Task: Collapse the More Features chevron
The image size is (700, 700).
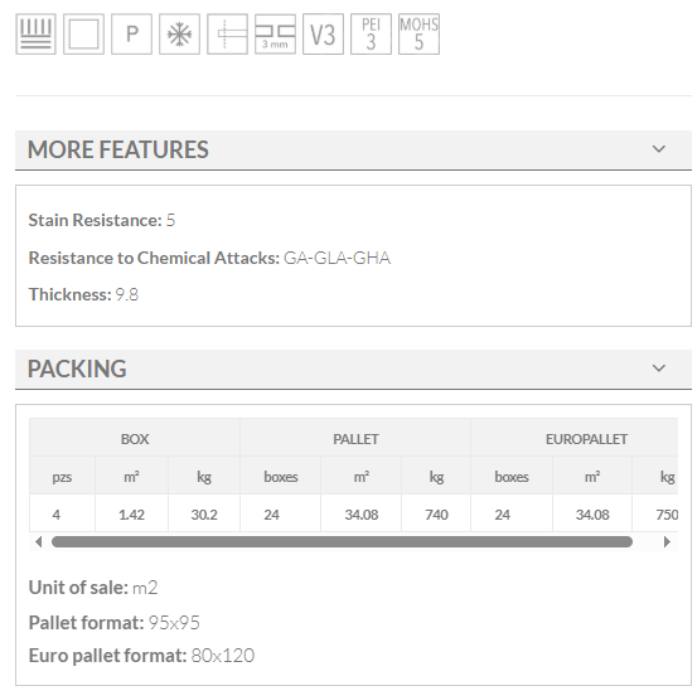Action: coord(658,149)
